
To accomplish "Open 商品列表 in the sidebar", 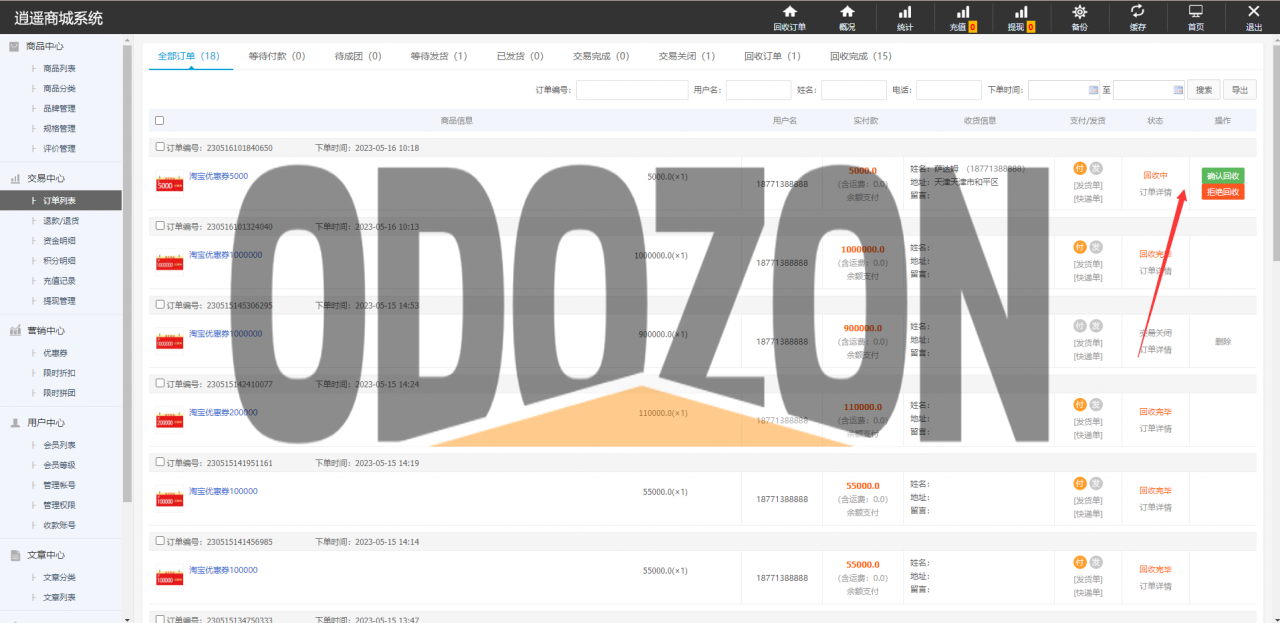I will pyautogui.click(x=59, y=68).
